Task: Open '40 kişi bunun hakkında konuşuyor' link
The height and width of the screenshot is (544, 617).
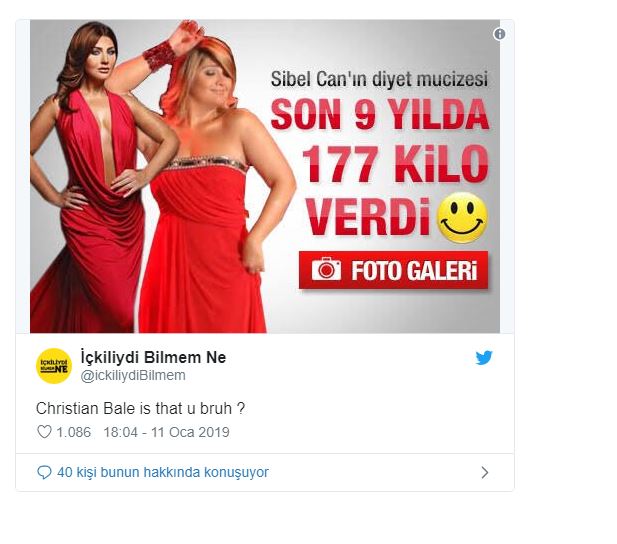Action: pos(163,472)
